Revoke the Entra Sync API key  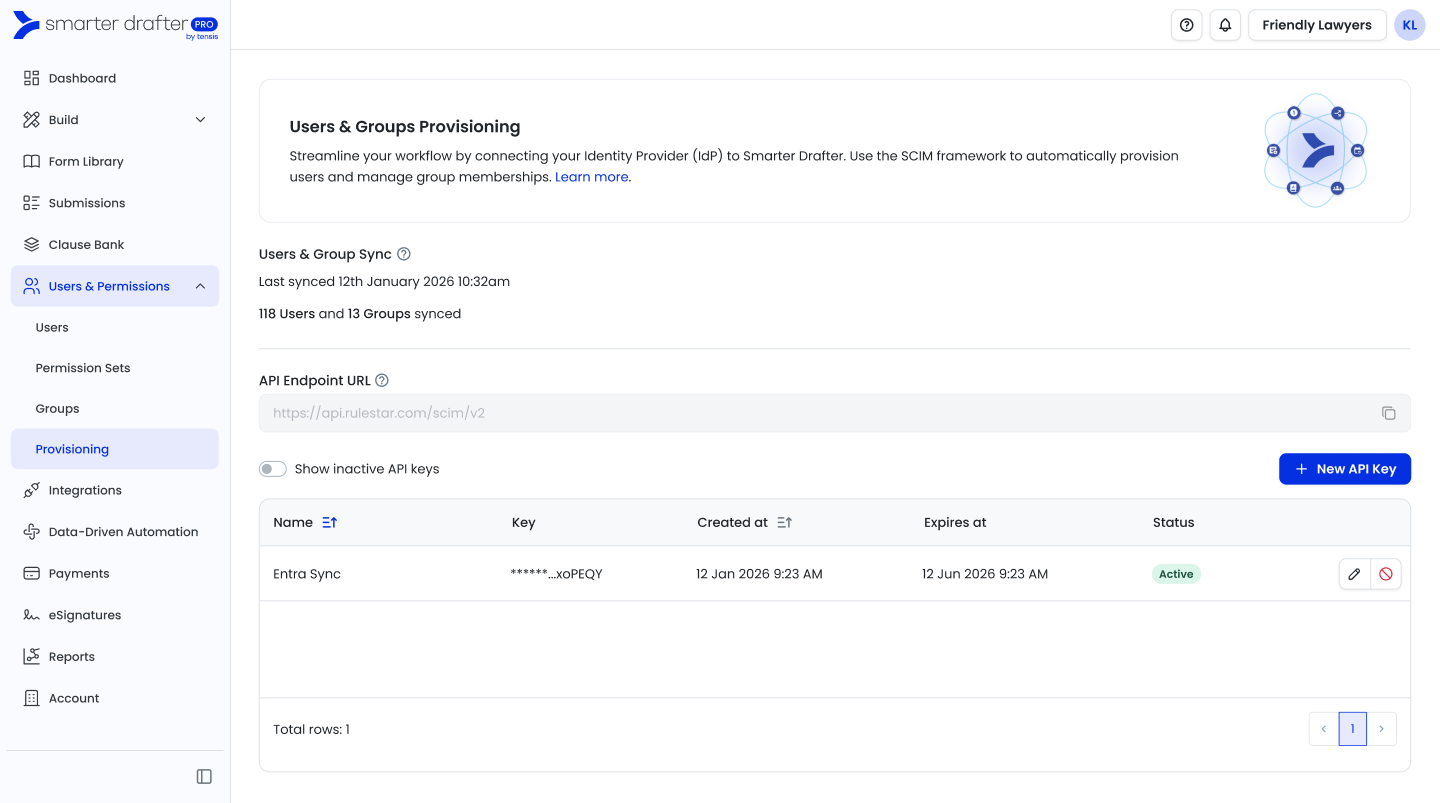click(x=1385, y=574)
